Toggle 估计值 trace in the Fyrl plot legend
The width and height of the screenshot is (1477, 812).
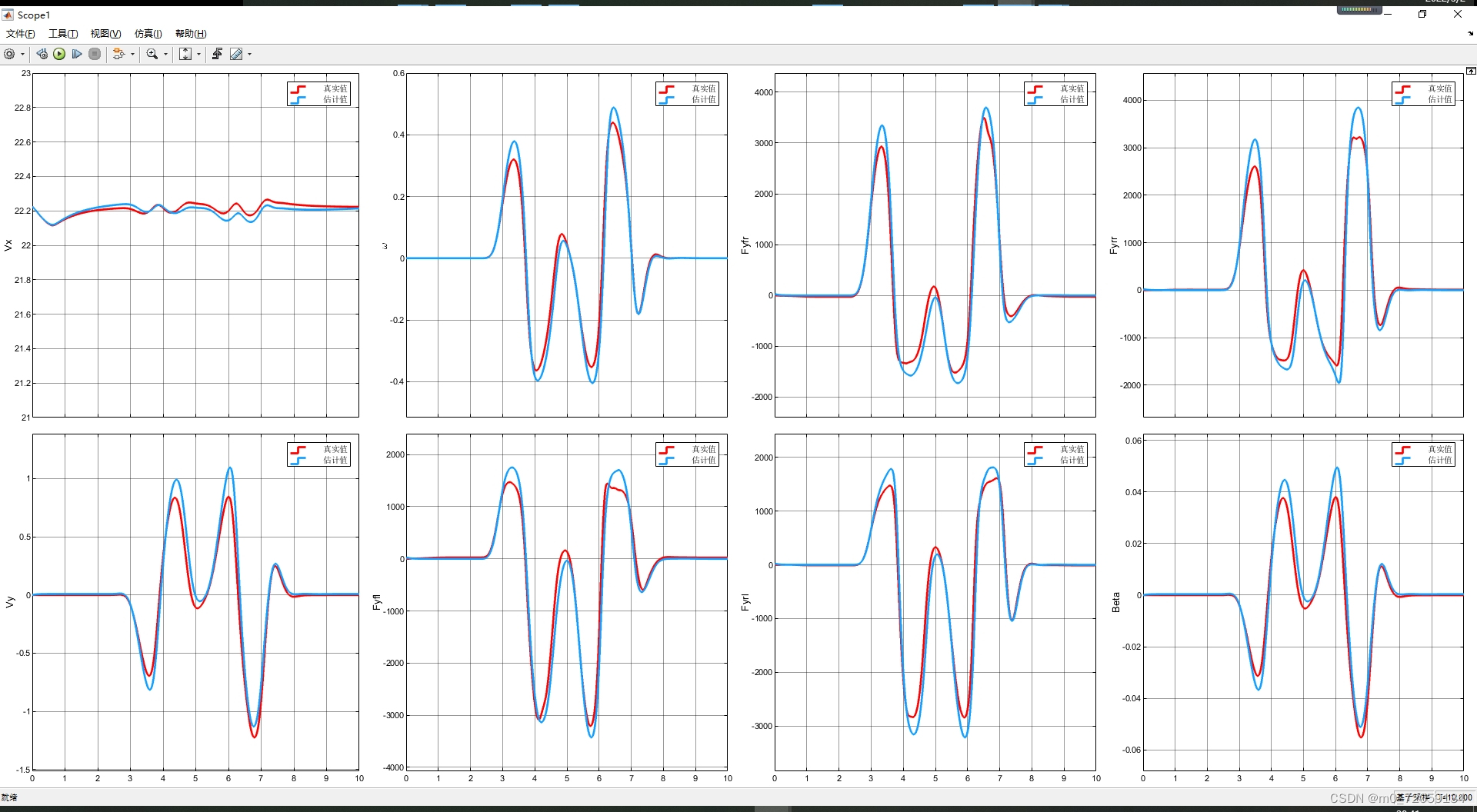pyautogui.click(x=1072, y=460)
